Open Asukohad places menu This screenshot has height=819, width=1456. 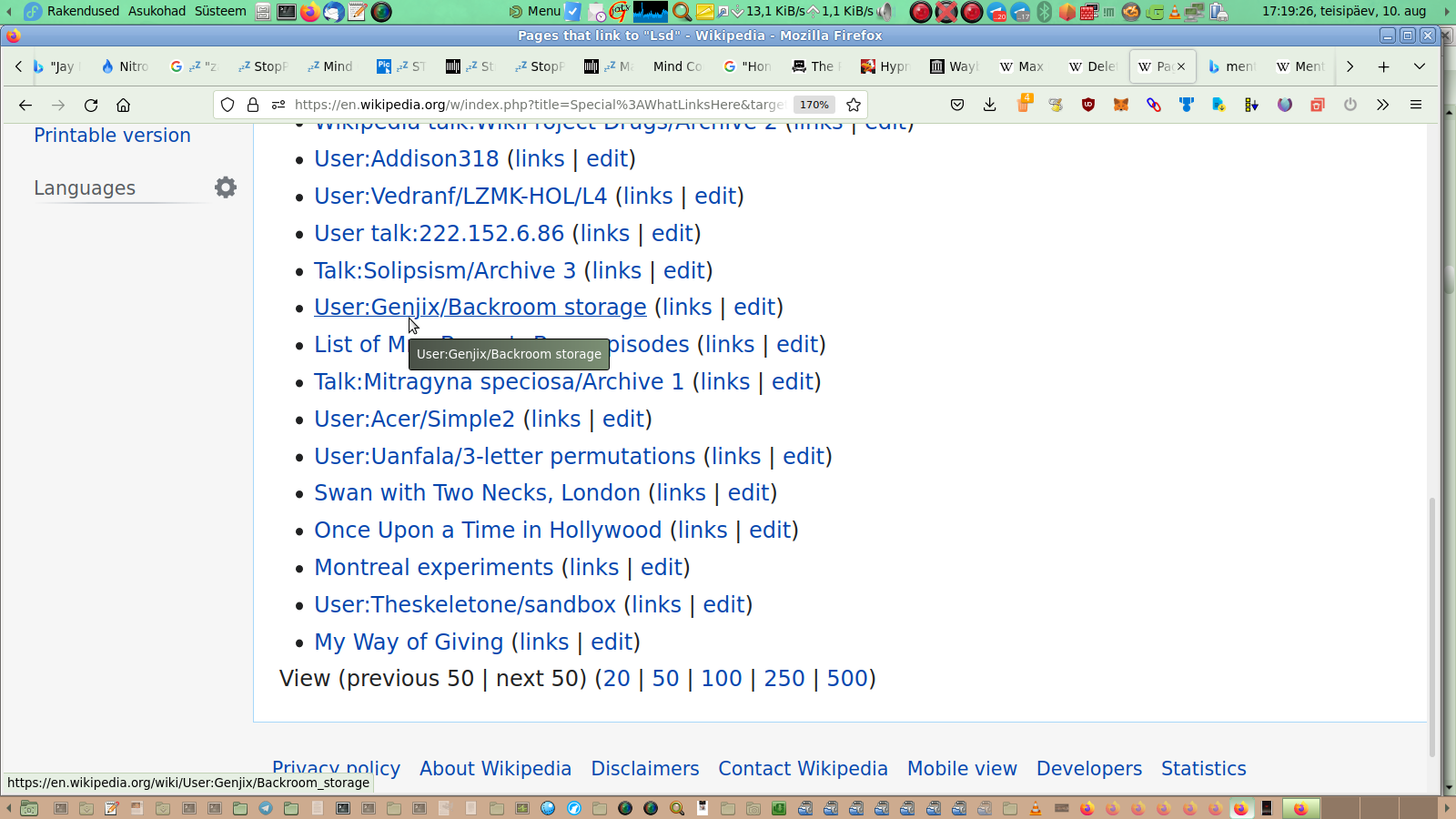(157, 11)
